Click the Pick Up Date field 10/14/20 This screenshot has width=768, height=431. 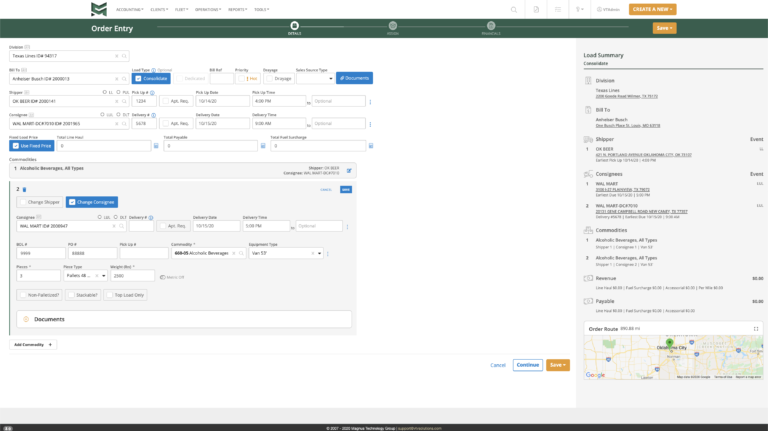[x=222, y=101]
